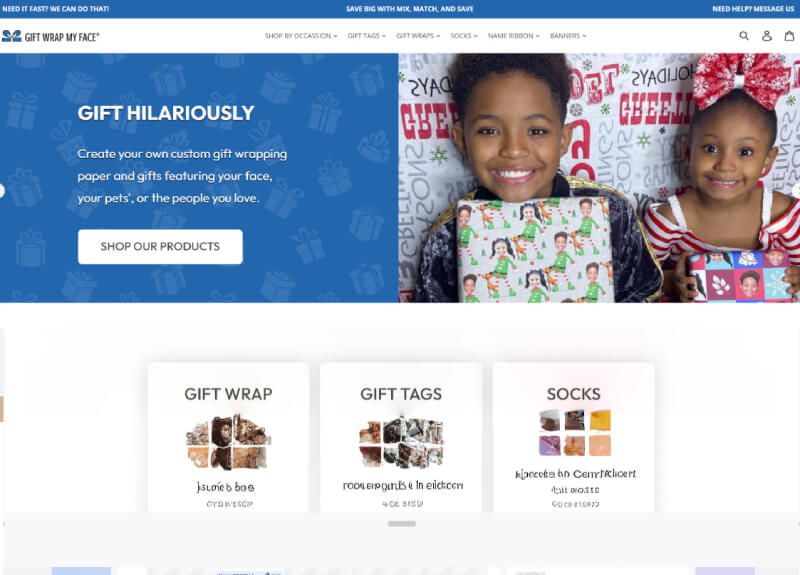Screen dimensions: 800x575
Task: Expand the Gift Wraps menu dropdown
Action: pos(418,36)
